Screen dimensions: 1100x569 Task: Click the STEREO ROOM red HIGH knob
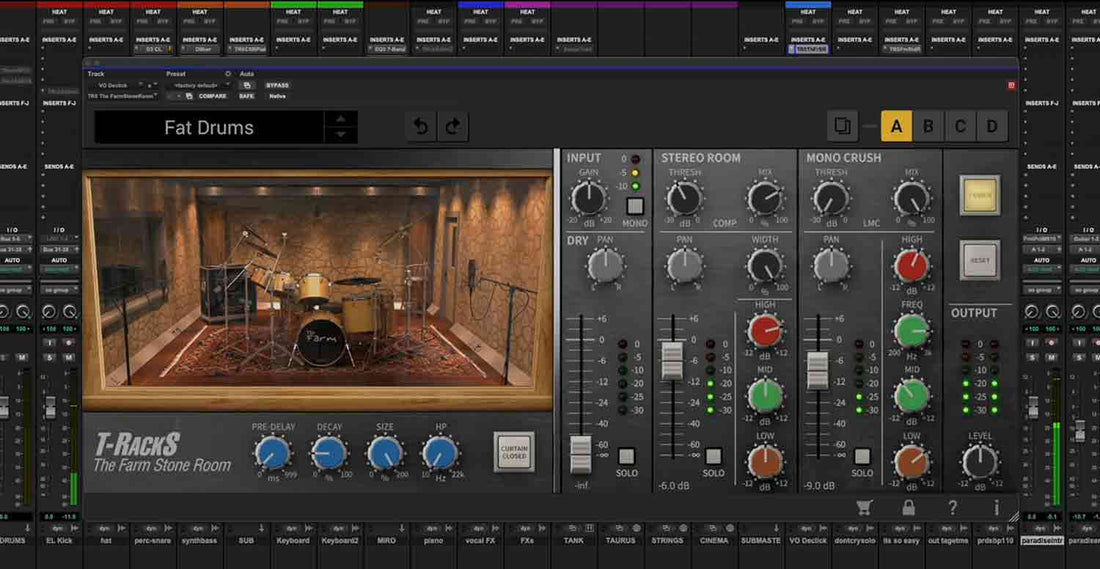(x=765, y=330)
